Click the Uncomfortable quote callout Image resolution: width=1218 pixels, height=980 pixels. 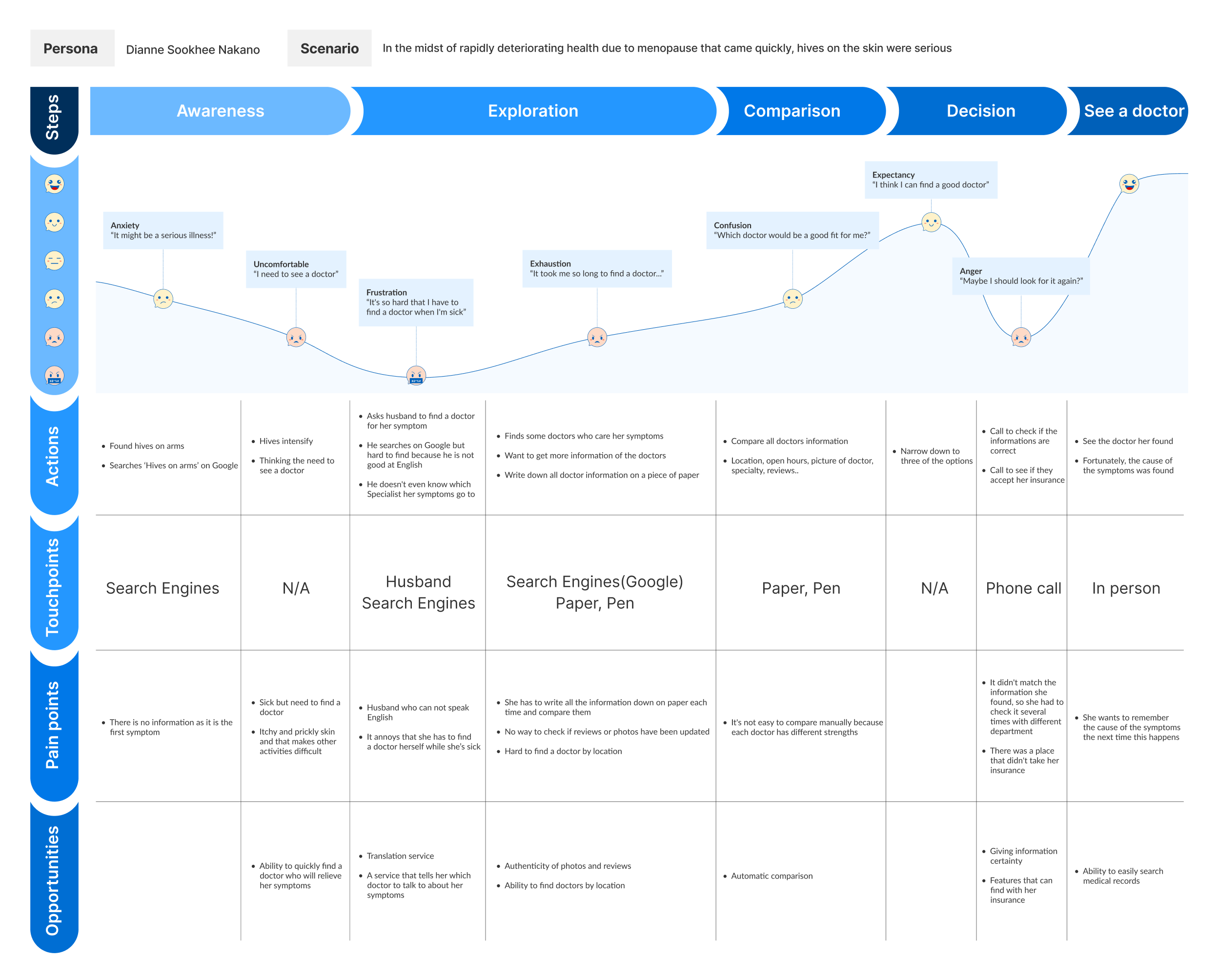point(296,269)
